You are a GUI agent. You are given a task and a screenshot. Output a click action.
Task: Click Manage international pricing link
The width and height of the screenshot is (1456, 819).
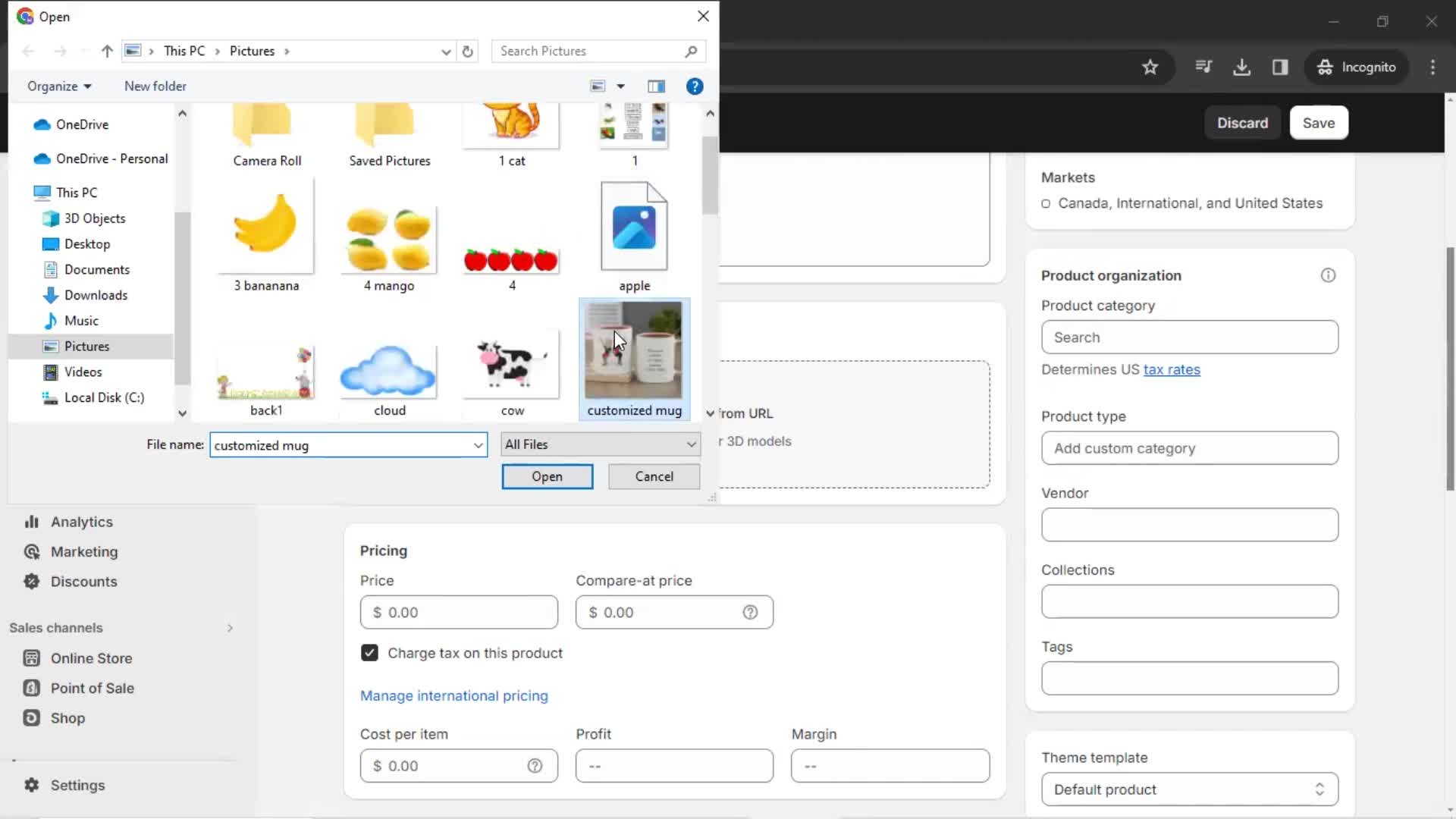point(453,695)
